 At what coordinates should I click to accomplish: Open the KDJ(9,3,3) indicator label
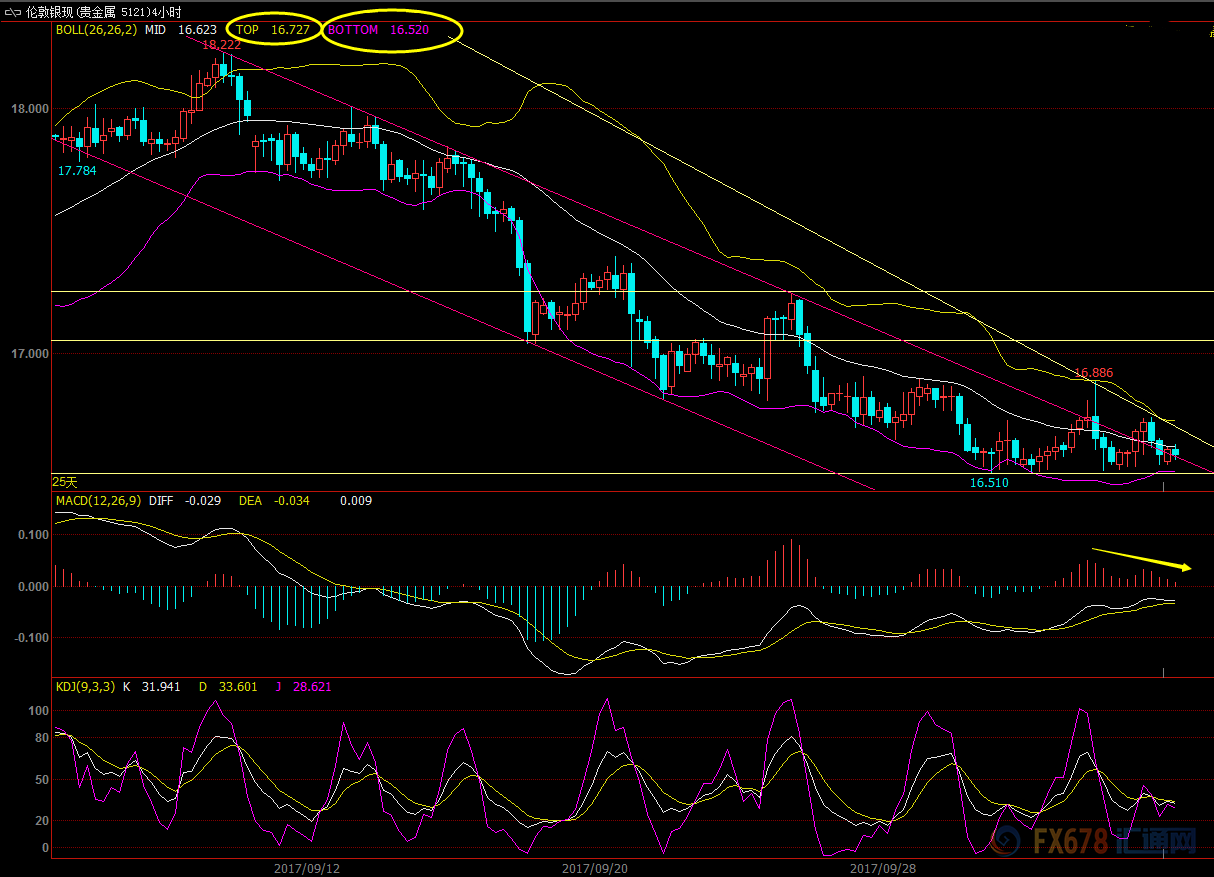coord(85,687)
